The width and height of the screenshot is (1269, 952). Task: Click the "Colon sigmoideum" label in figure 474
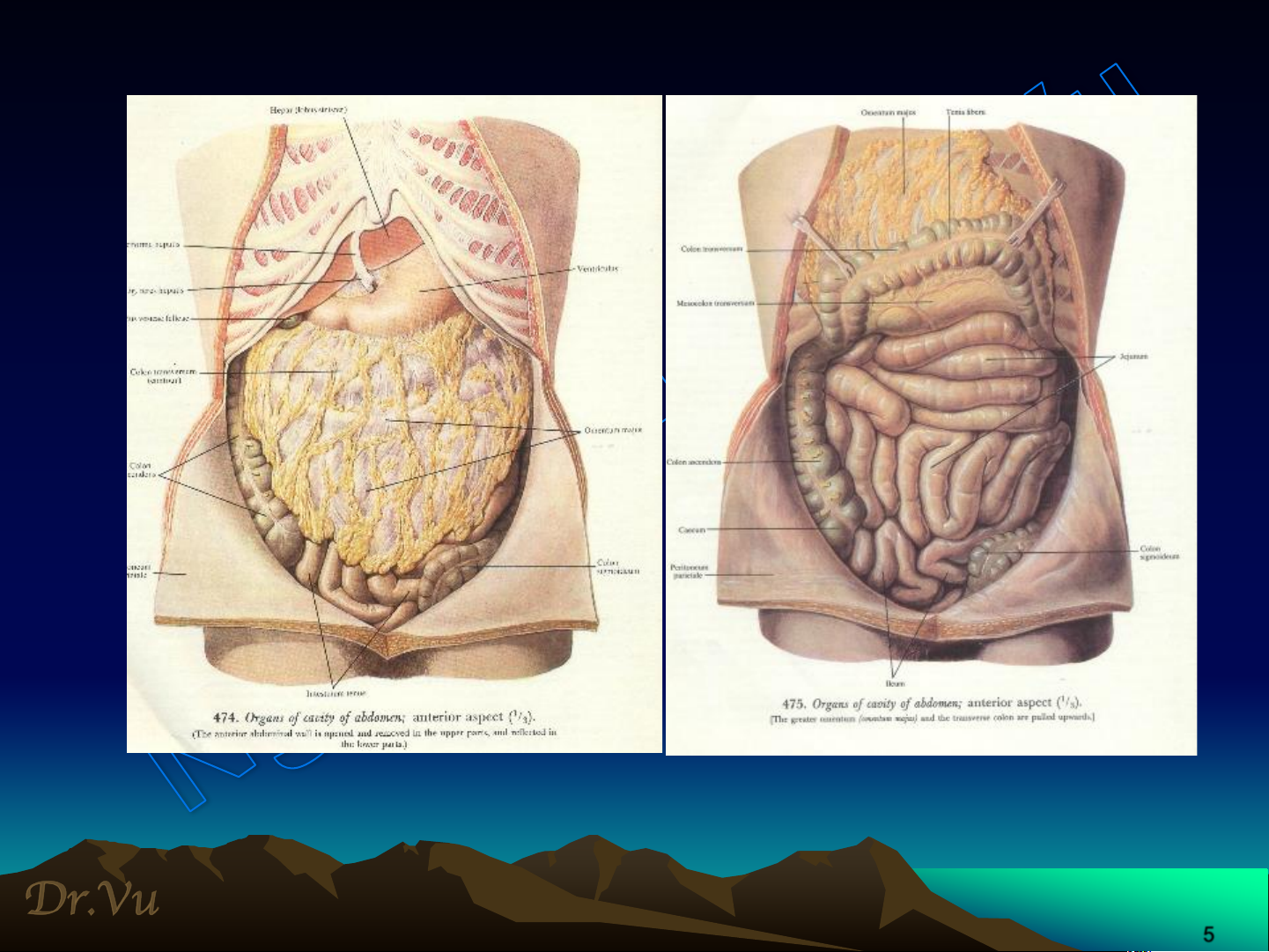coord(618,566)
